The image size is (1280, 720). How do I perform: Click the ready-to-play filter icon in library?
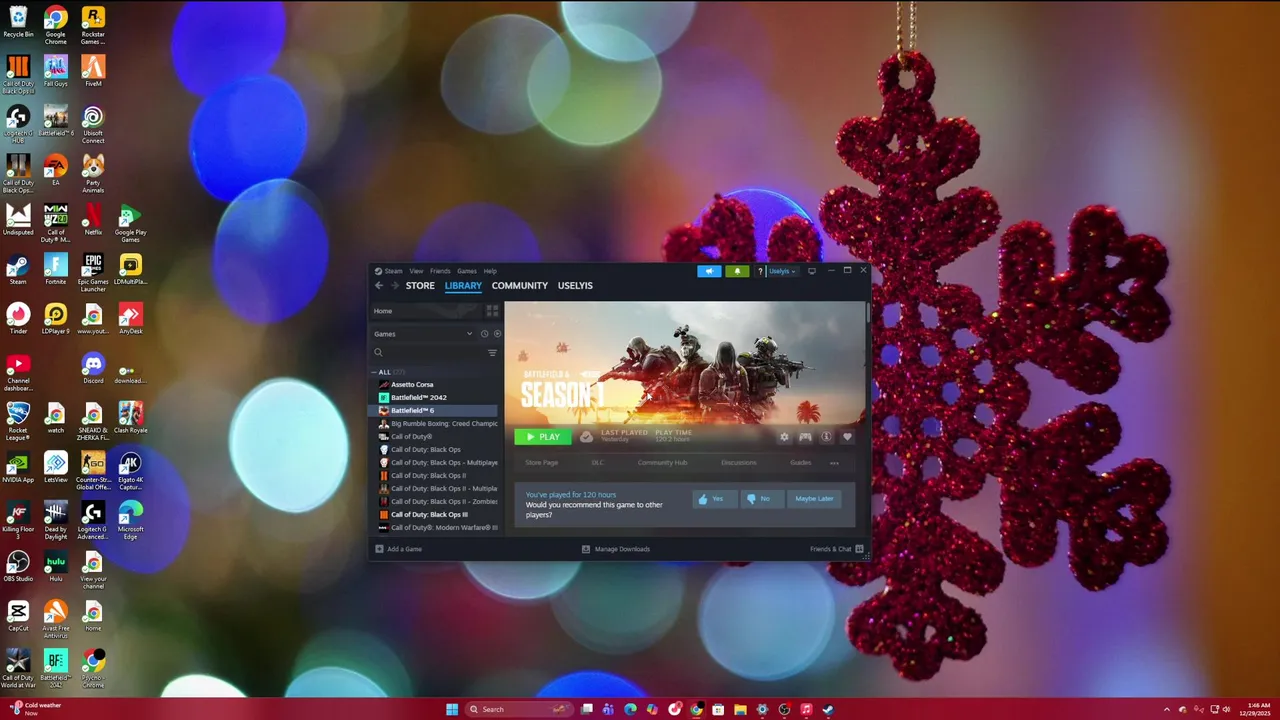point(497,334)
